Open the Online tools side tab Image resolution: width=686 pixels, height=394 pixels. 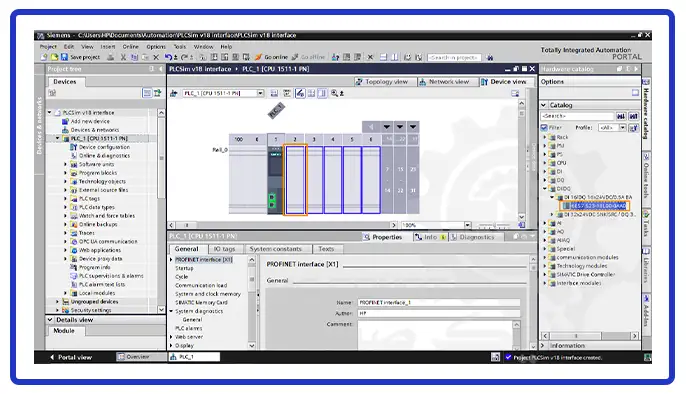tap(646, 175)
